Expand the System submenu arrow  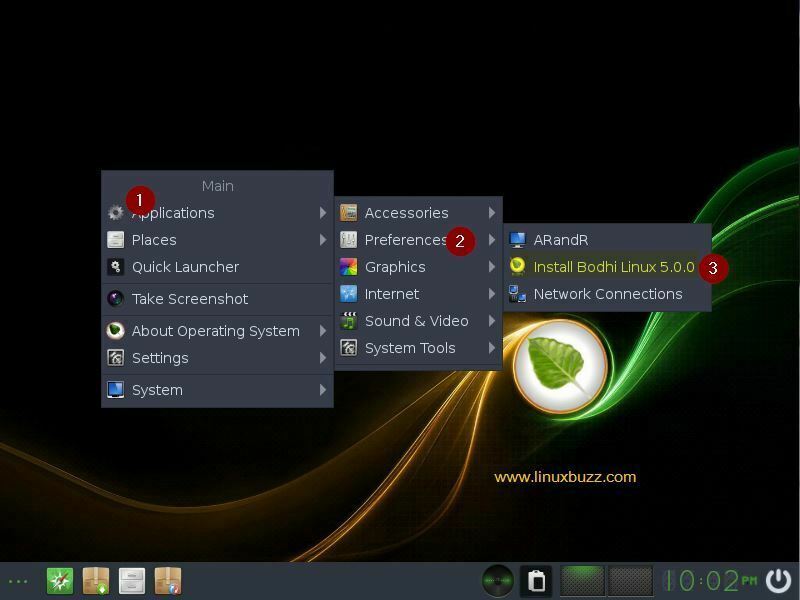322,390
